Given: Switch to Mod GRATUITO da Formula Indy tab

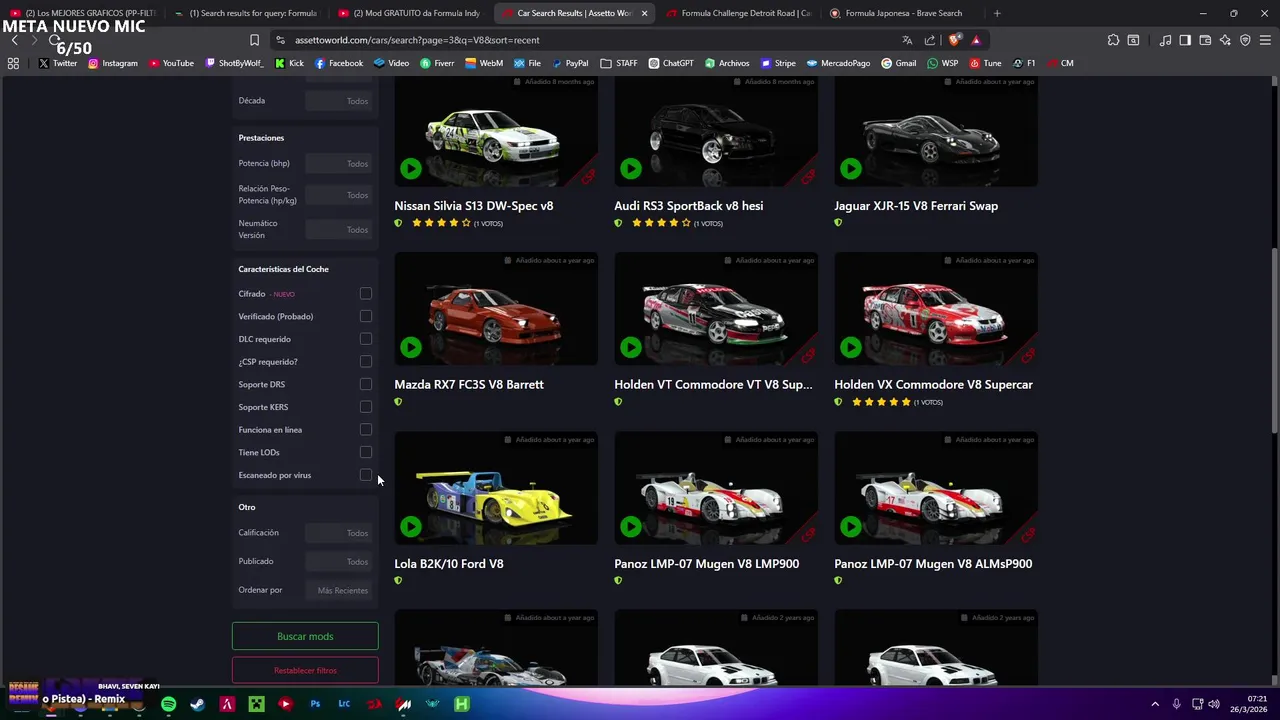Looking at the screenshot, I should coord(409,13).
